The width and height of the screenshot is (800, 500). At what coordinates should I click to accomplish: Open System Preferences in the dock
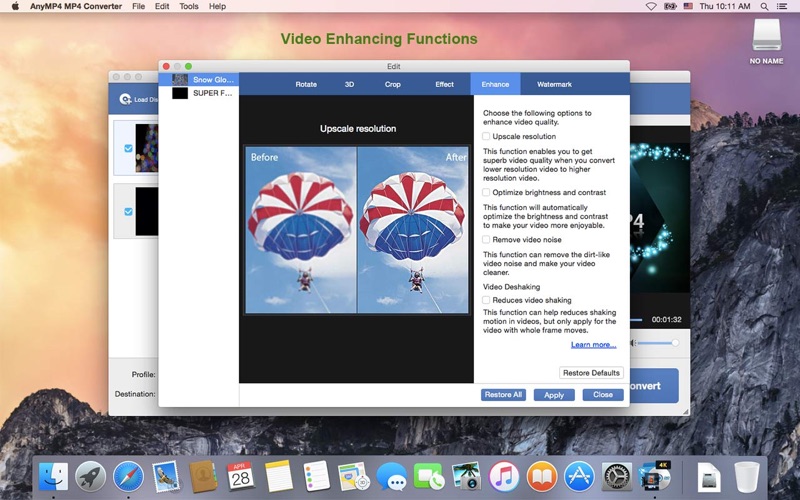(616, 477)
